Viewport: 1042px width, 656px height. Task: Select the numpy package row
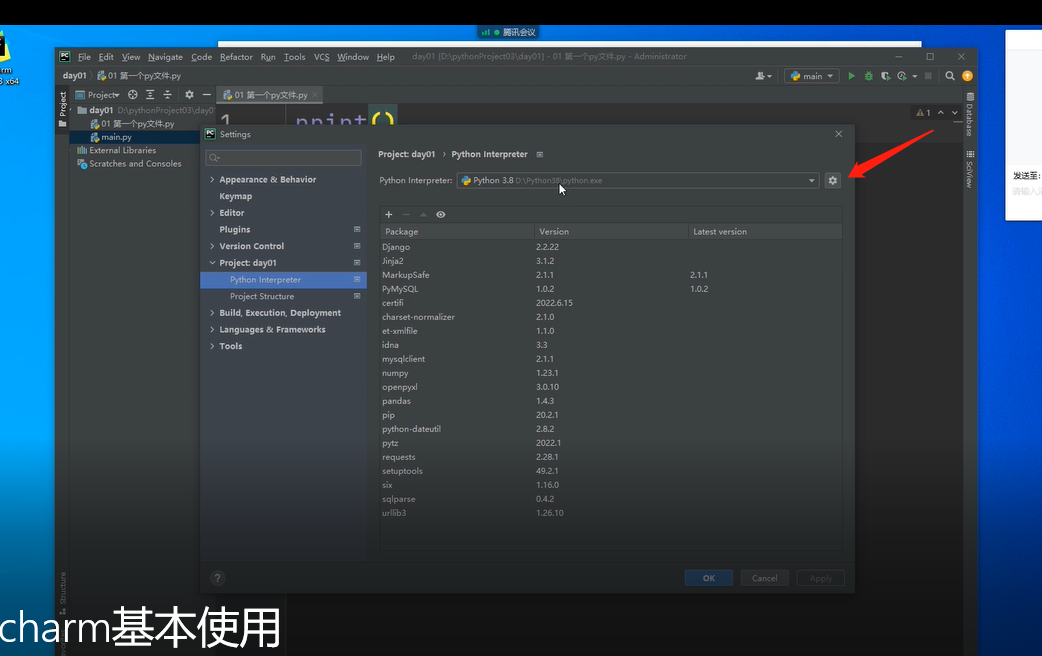point(611,373)
